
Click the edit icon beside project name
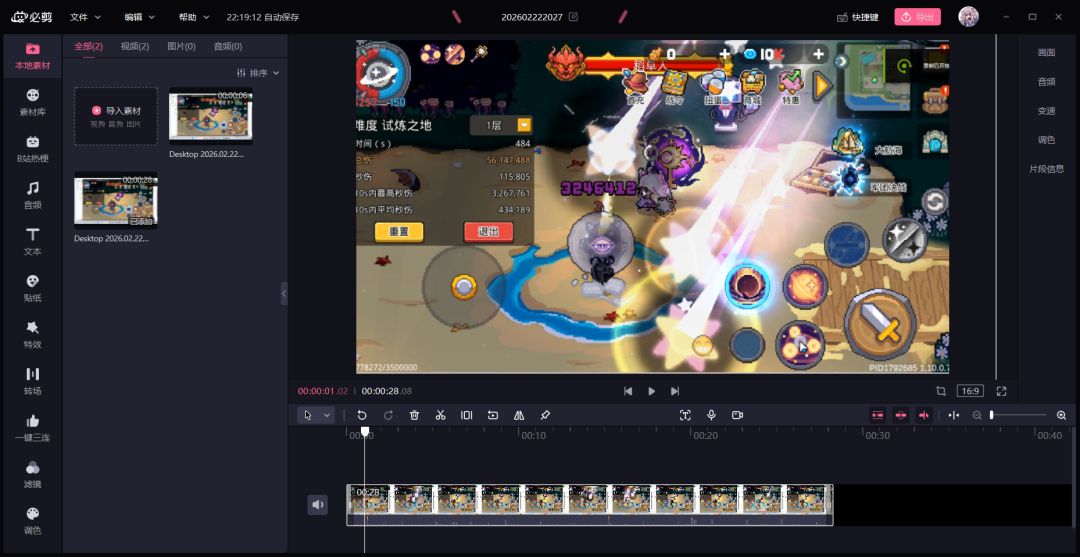pyautogui.click(x=573, y=17)
